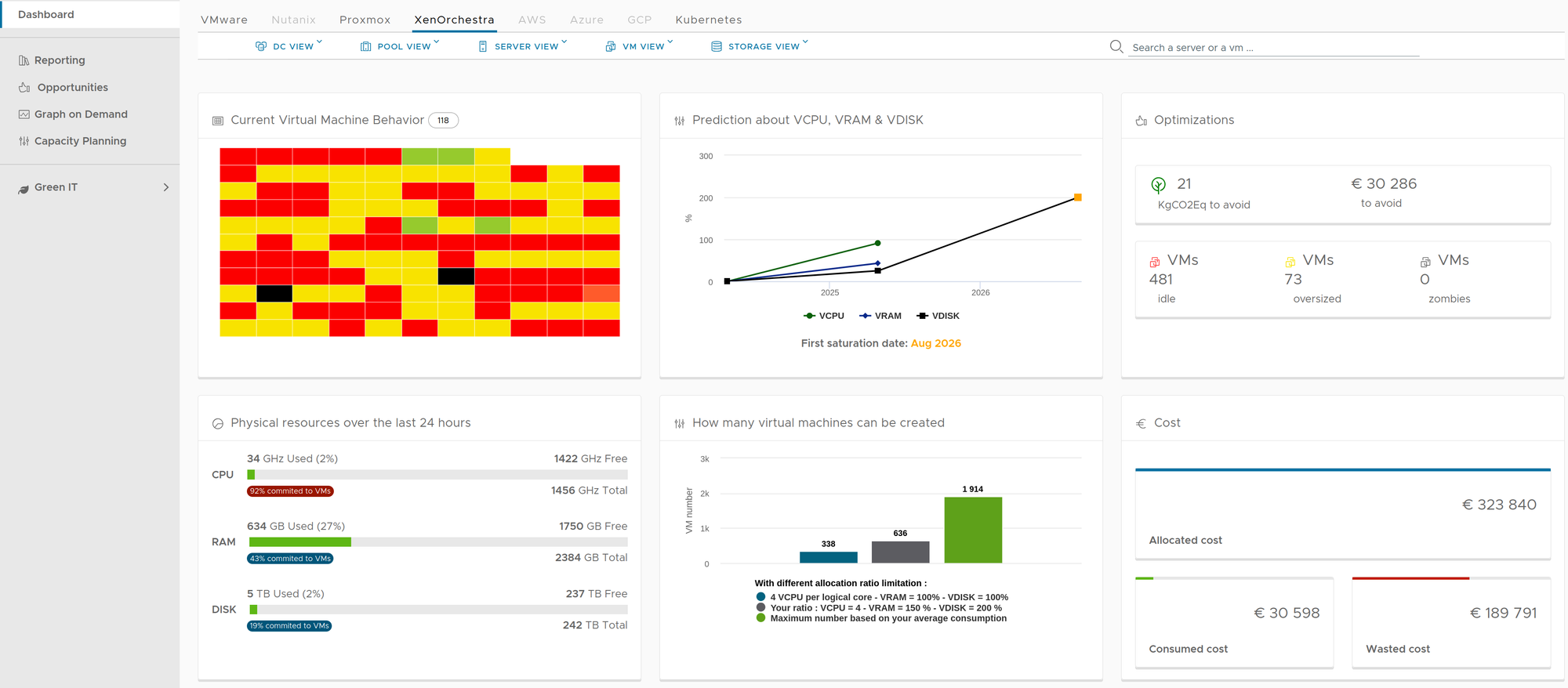Expand the Green IT submenu arrow
Viewport: 1568px width, 688px height.
[165, 187]
